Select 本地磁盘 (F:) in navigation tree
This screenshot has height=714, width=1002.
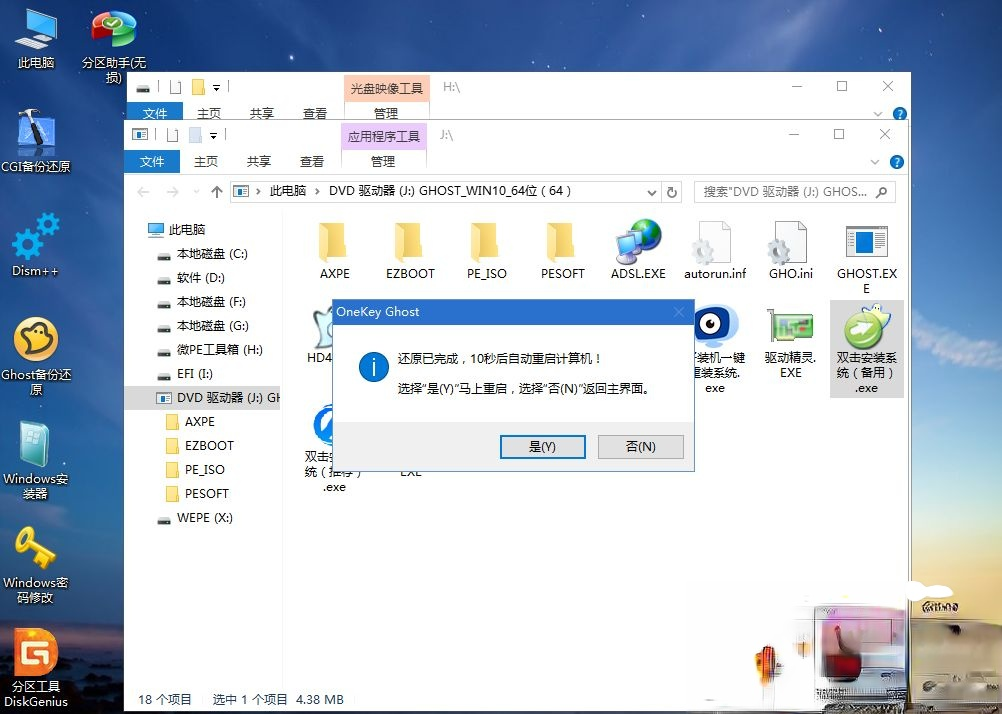pos(201,302)
